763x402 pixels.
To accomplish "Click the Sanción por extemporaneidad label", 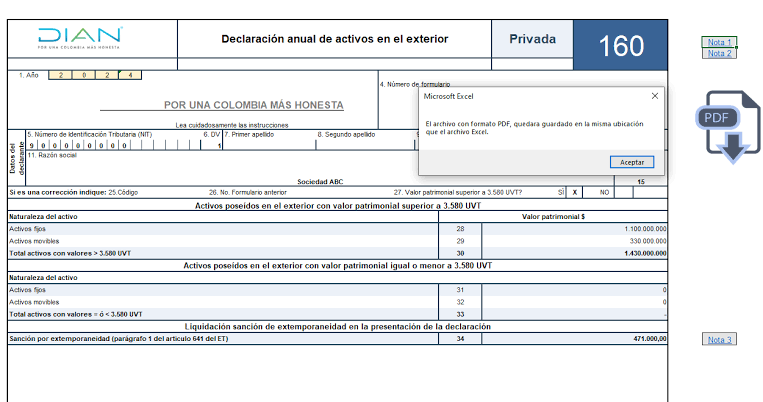I will [119, 339].
